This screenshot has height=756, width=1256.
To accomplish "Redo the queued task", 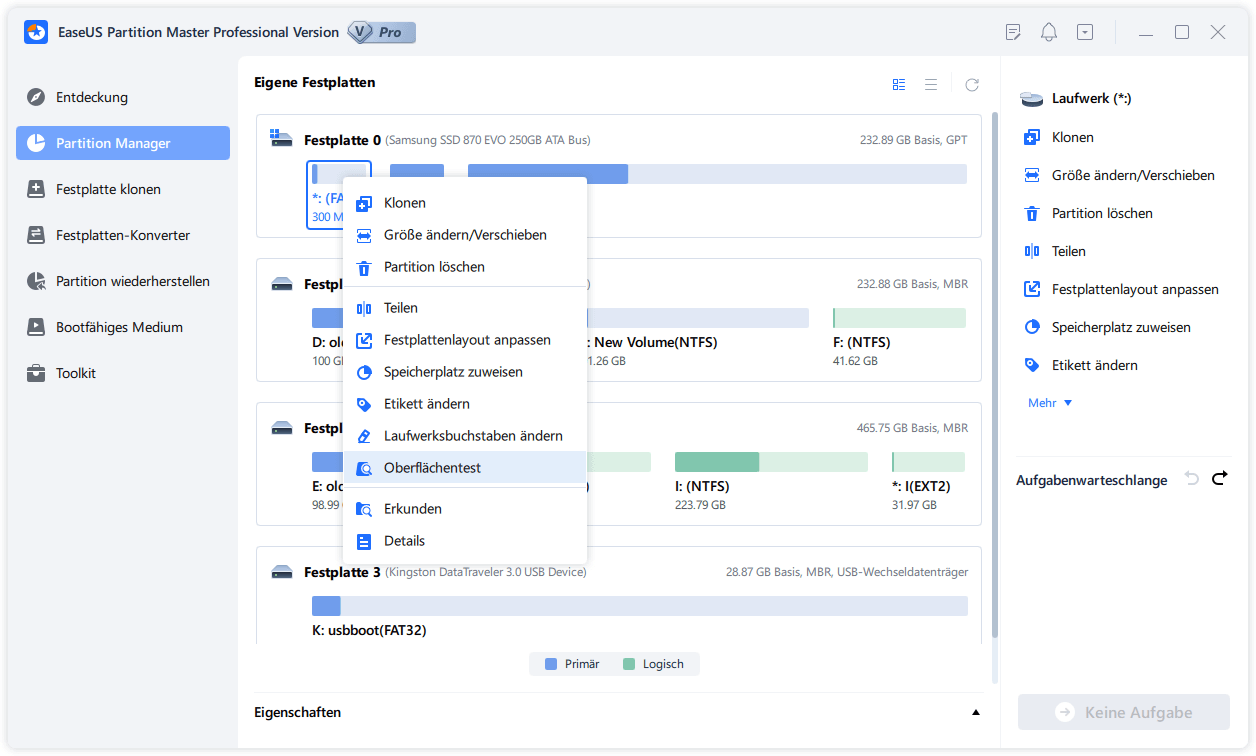I will (x=1219, y=479).
